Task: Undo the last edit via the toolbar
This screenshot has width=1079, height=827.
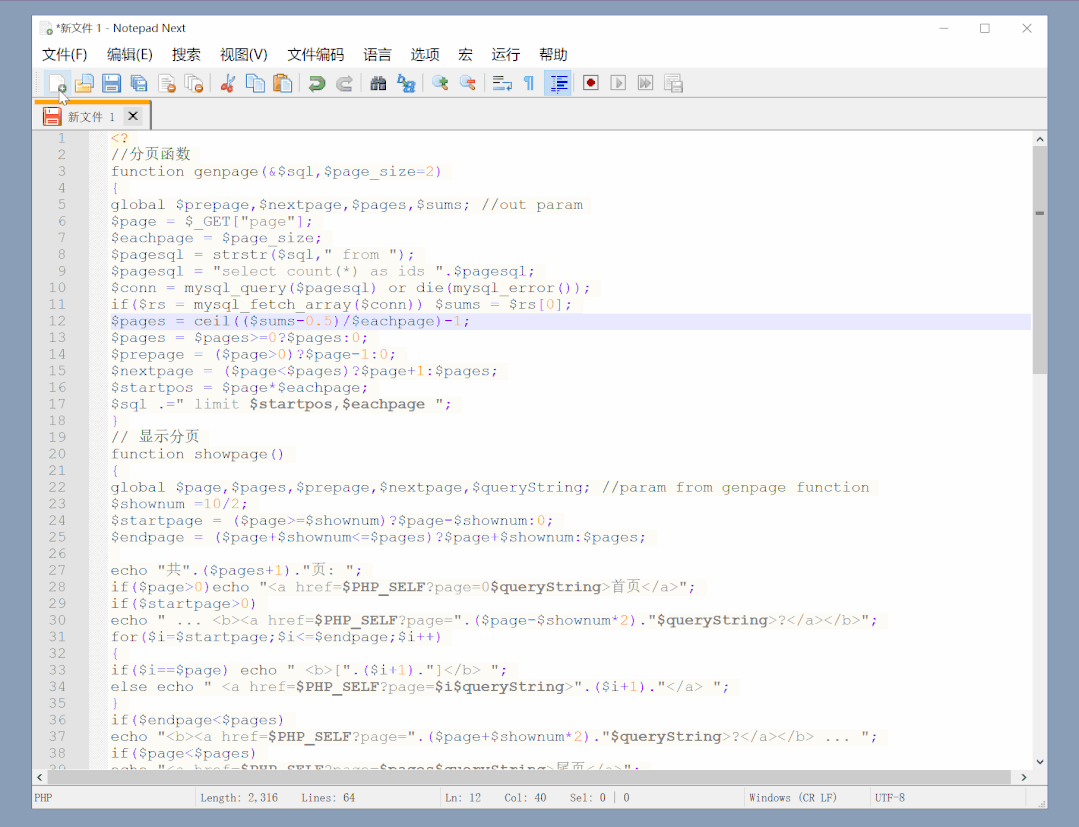Action: coord(317,84)
